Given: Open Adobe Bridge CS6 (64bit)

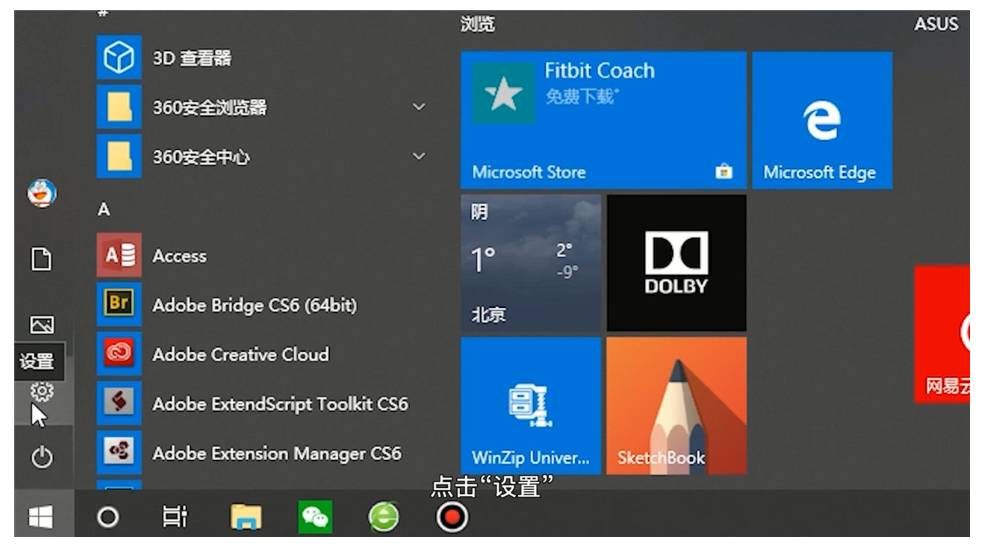Looking at the screenshot, I should [x=254, y=305].
